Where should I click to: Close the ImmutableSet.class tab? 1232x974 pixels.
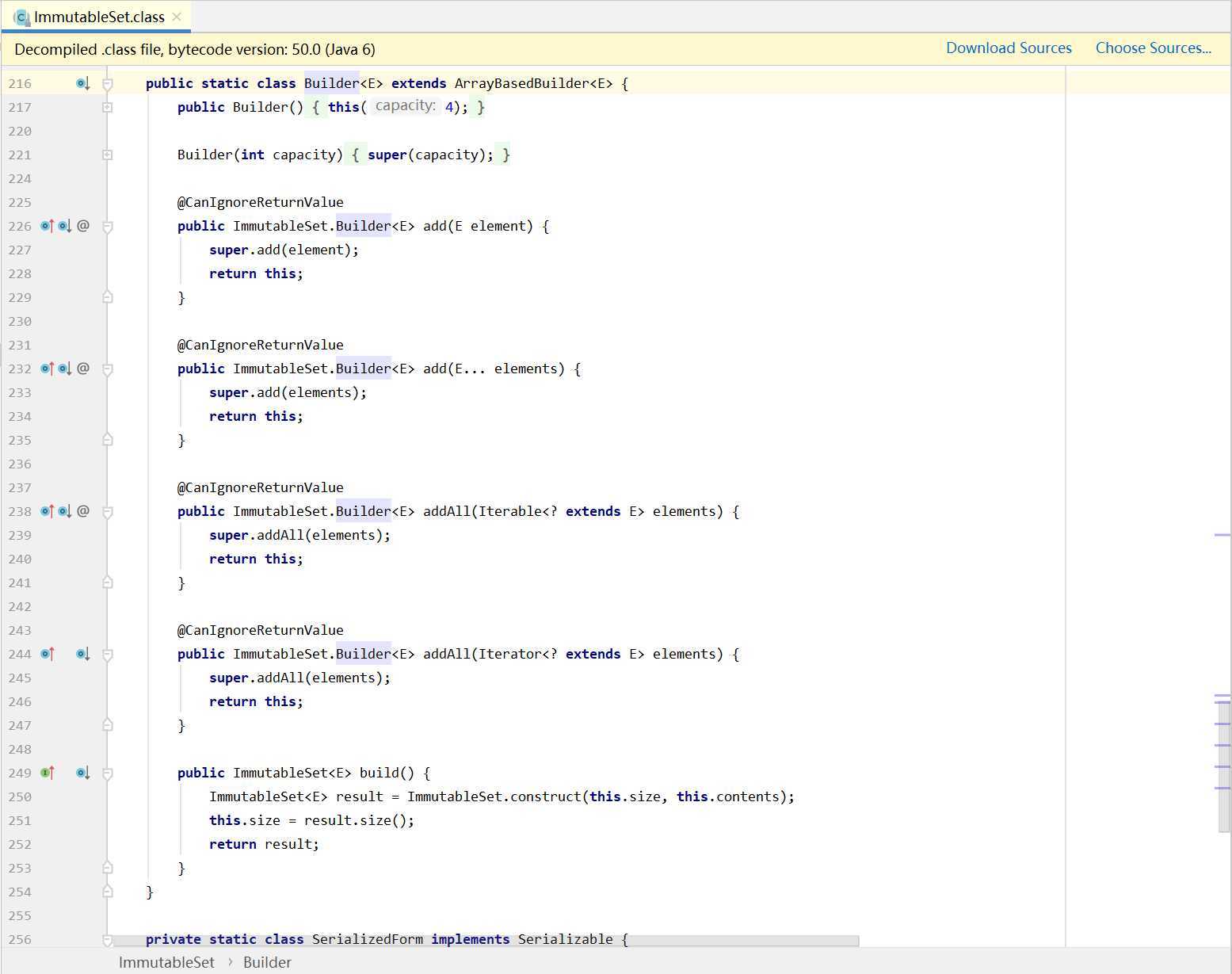[x=177, y=17]
